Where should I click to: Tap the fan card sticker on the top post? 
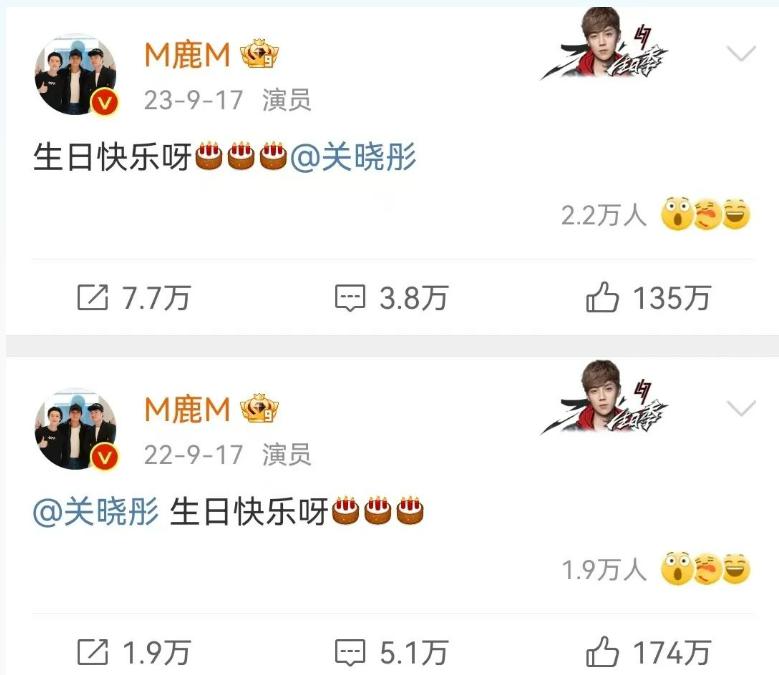point(605,44)
